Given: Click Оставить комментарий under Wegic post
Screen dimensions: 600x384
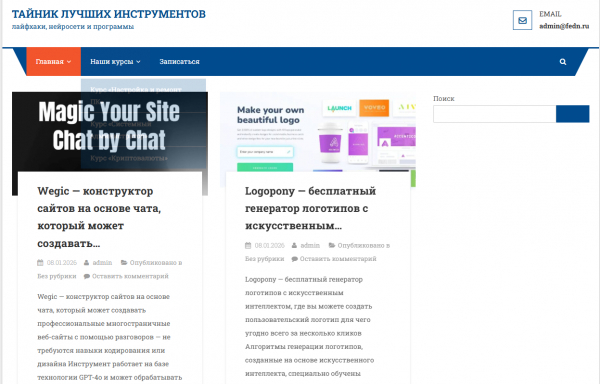Looking at the screenshot, I should click(x=130, y=276).
